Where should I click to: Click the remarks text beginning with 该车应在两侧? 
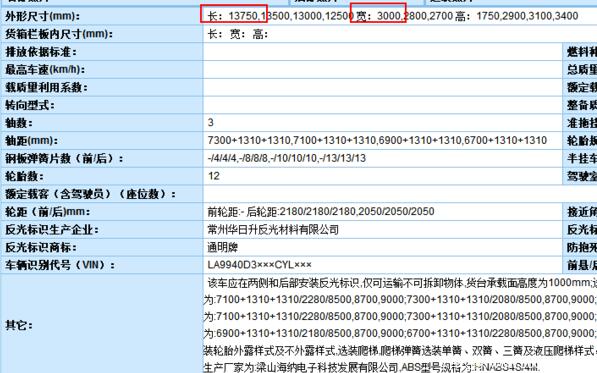click(x=400, y=282)
